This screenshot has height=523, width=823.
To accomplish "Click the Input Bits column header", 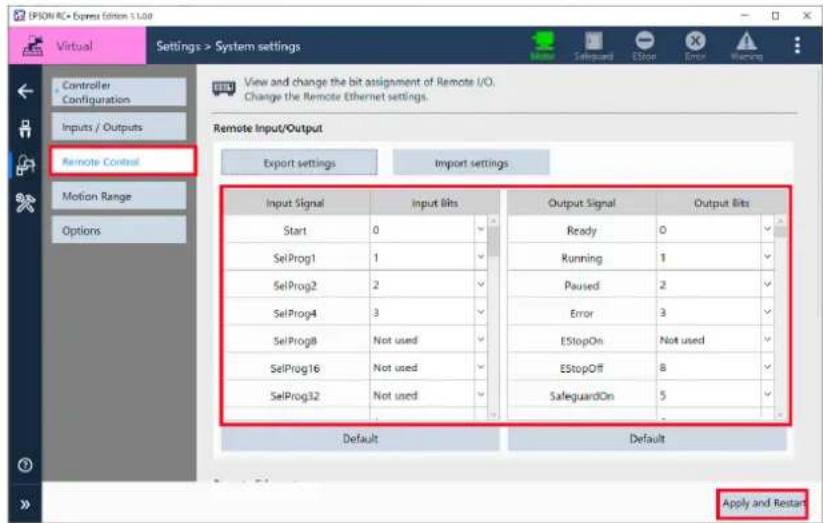I will [x=435, y=203].
